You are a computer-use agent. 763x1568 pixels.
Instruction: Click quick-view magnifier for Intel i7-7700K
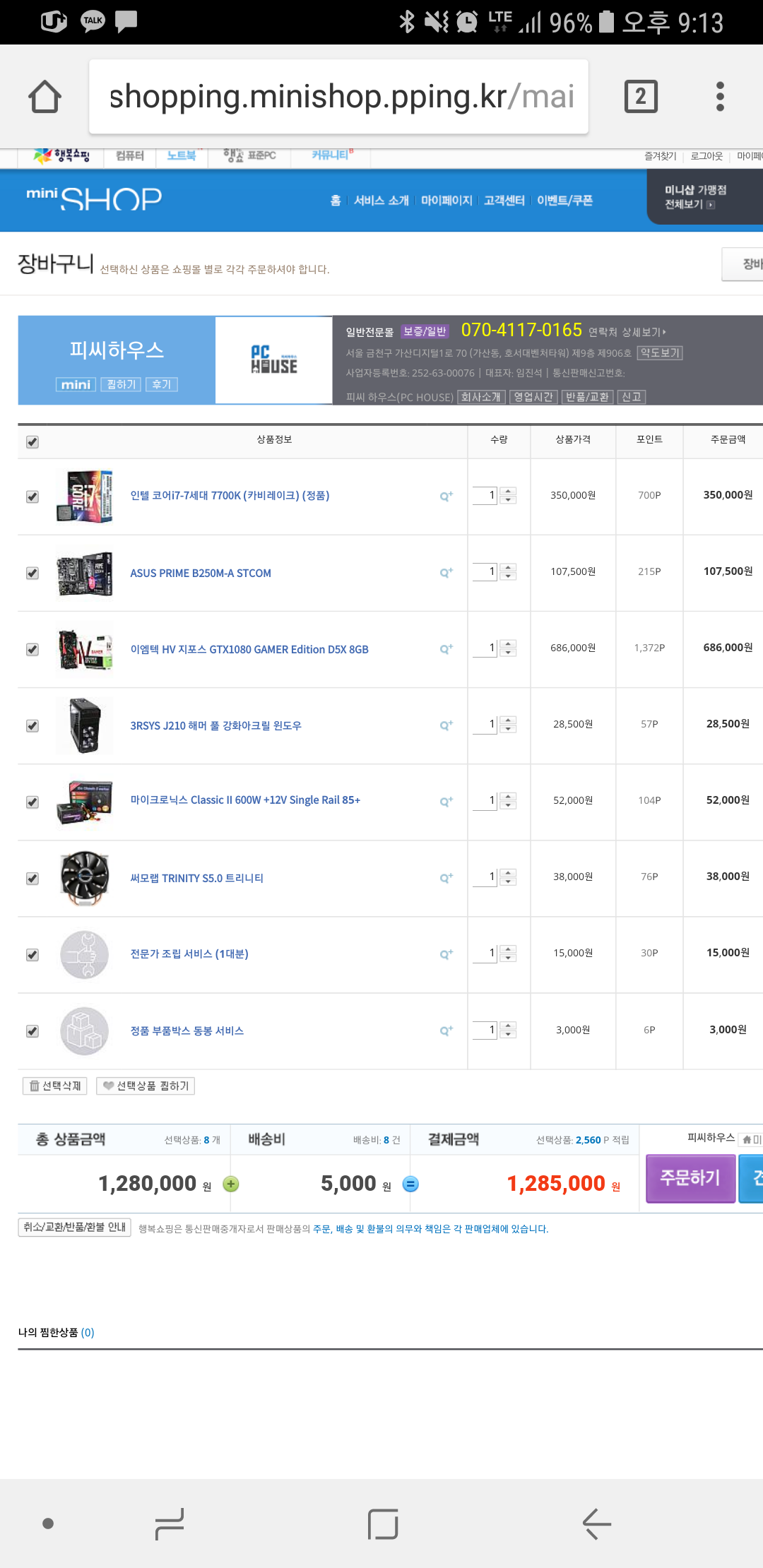(x=446, y=497)
